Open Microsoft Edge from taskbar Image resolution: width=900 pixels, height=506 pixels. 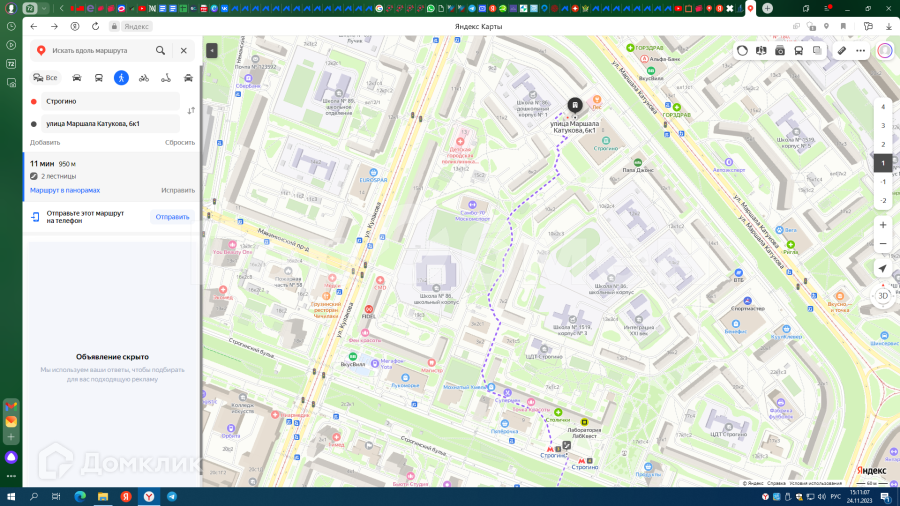[80, 497]
